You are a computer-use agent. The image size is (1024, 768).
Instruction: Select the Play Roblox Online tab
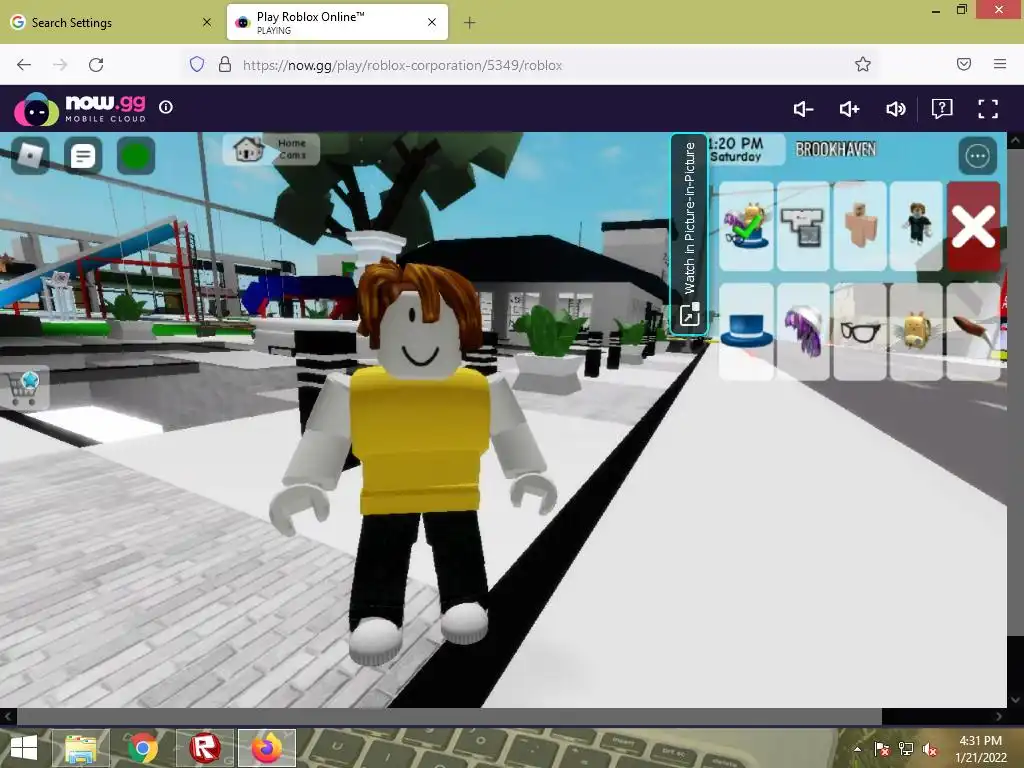click(x=337, y=22)
